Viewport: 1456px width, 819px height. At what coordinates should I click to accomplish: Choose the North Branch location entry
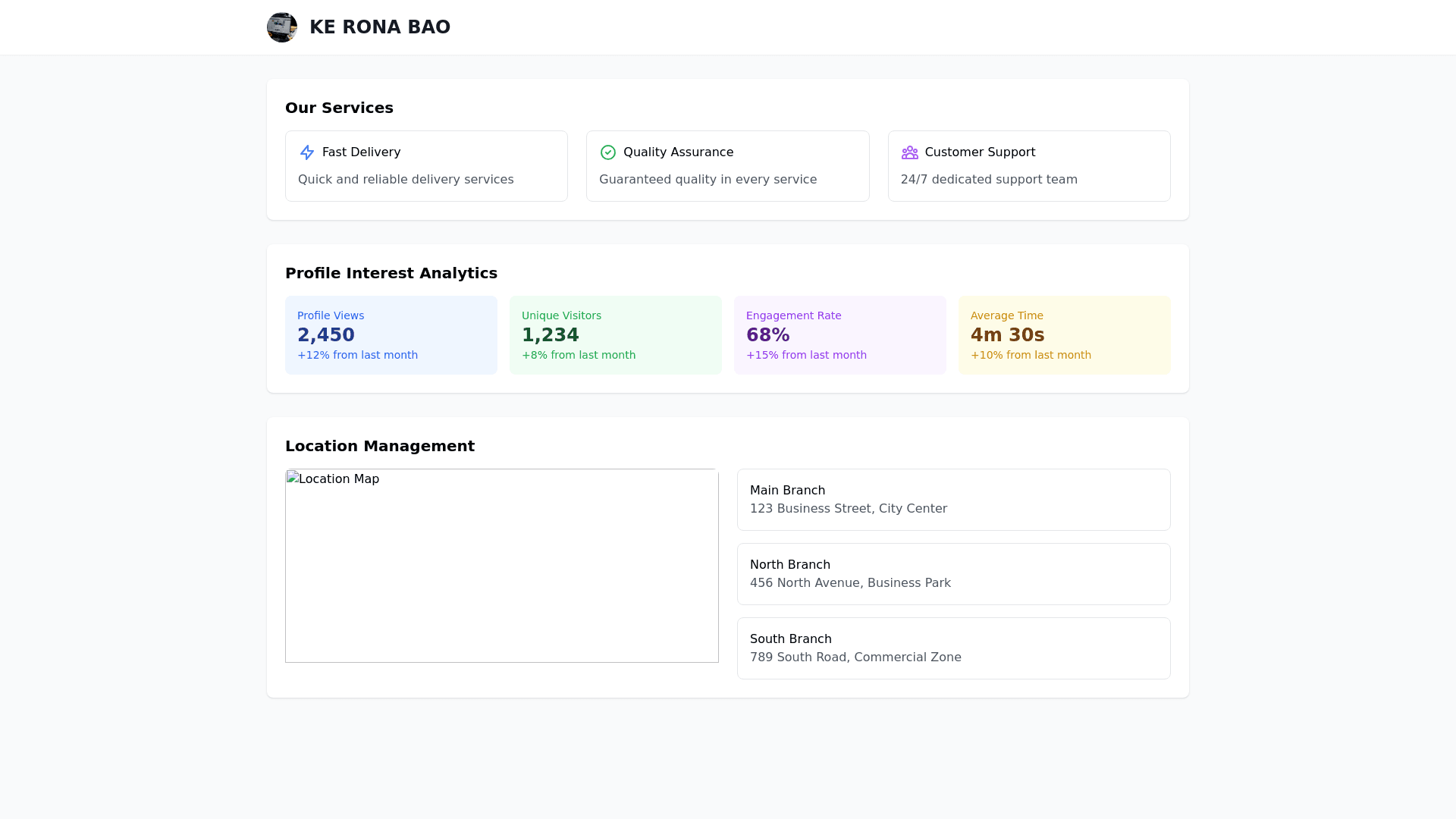coord(953,574)
